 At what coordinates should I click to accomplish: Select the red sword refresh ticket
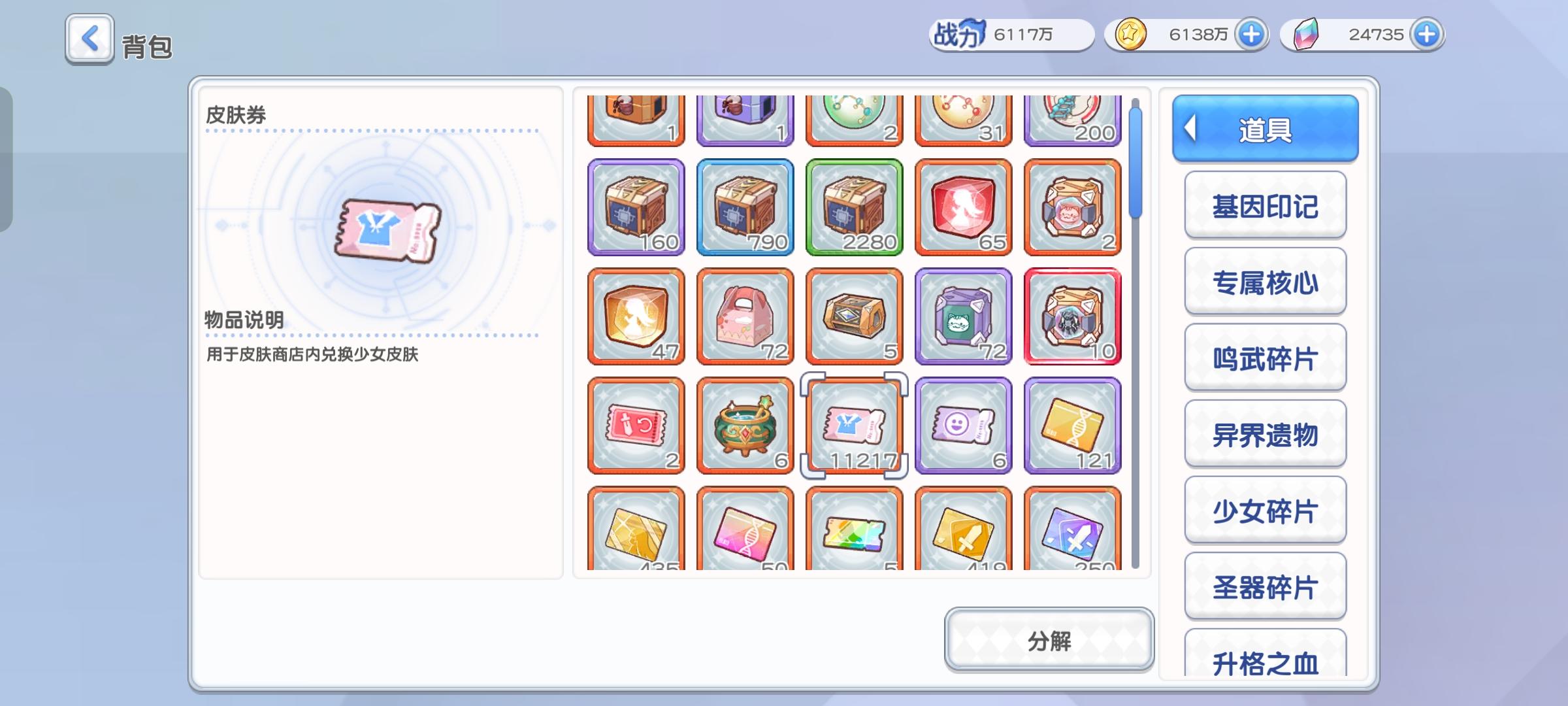(636, 426)
